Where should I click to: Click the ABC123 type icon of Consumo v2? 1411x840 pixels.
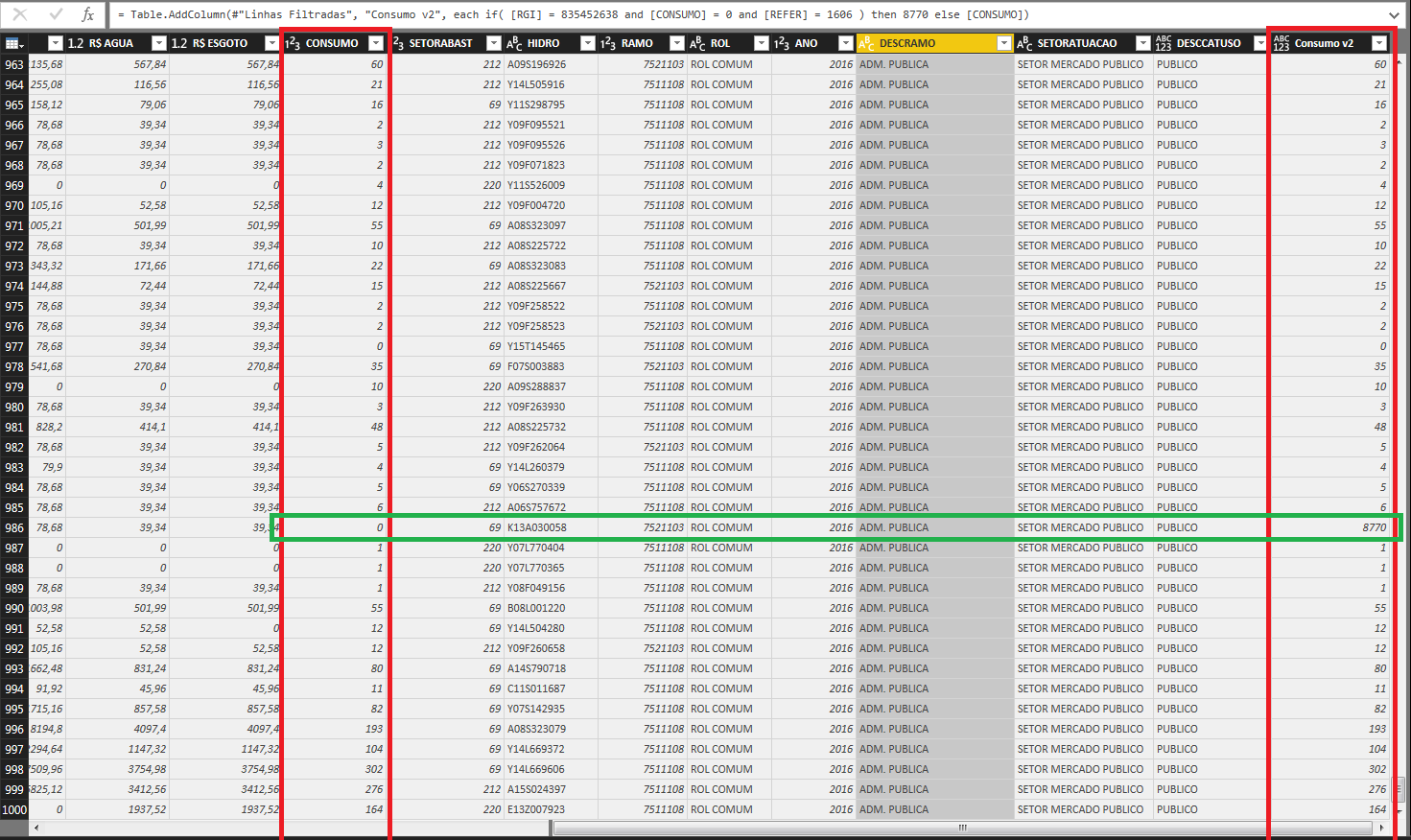(1282, 43)
